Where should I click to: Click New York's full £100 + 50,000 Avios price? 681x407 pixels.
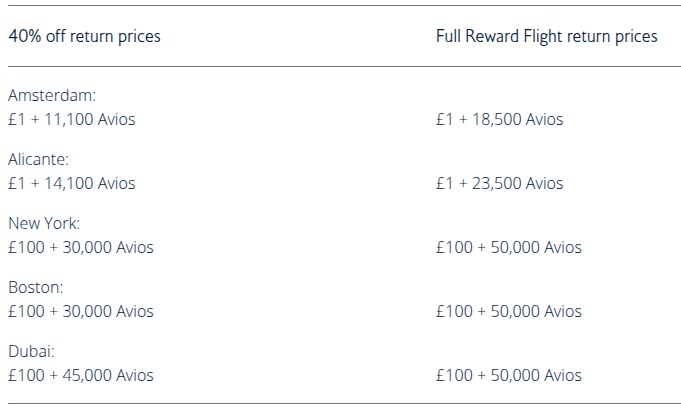(508, 248)
